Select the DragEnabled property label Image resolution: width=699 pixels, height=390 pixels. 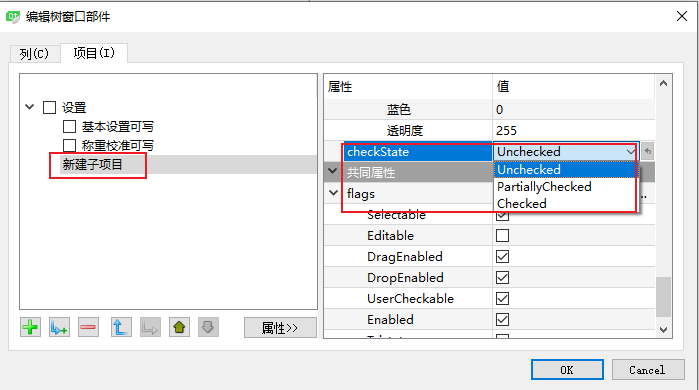(405, 256)
